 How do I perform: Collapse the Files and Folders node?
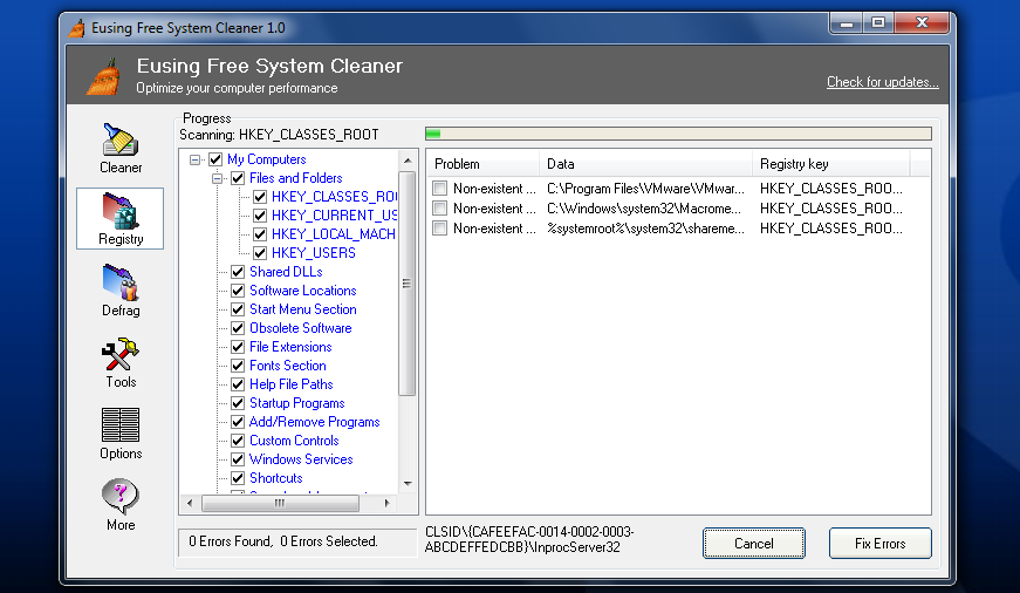pos(217,178)
